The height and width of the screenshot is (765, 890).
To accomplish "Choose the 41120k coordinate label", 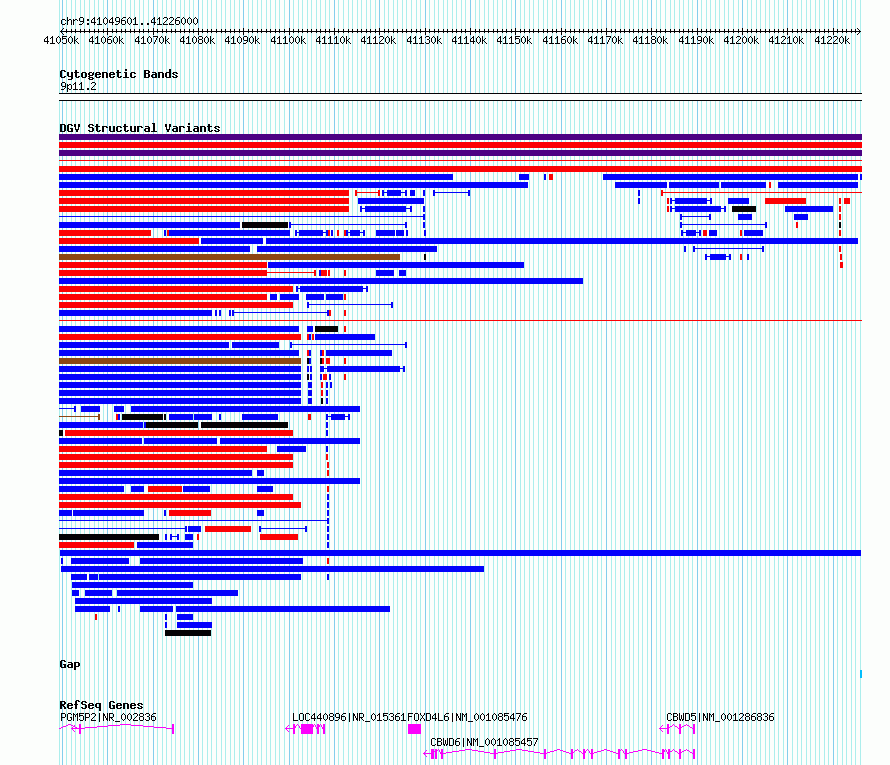I will tap(379, 40).
